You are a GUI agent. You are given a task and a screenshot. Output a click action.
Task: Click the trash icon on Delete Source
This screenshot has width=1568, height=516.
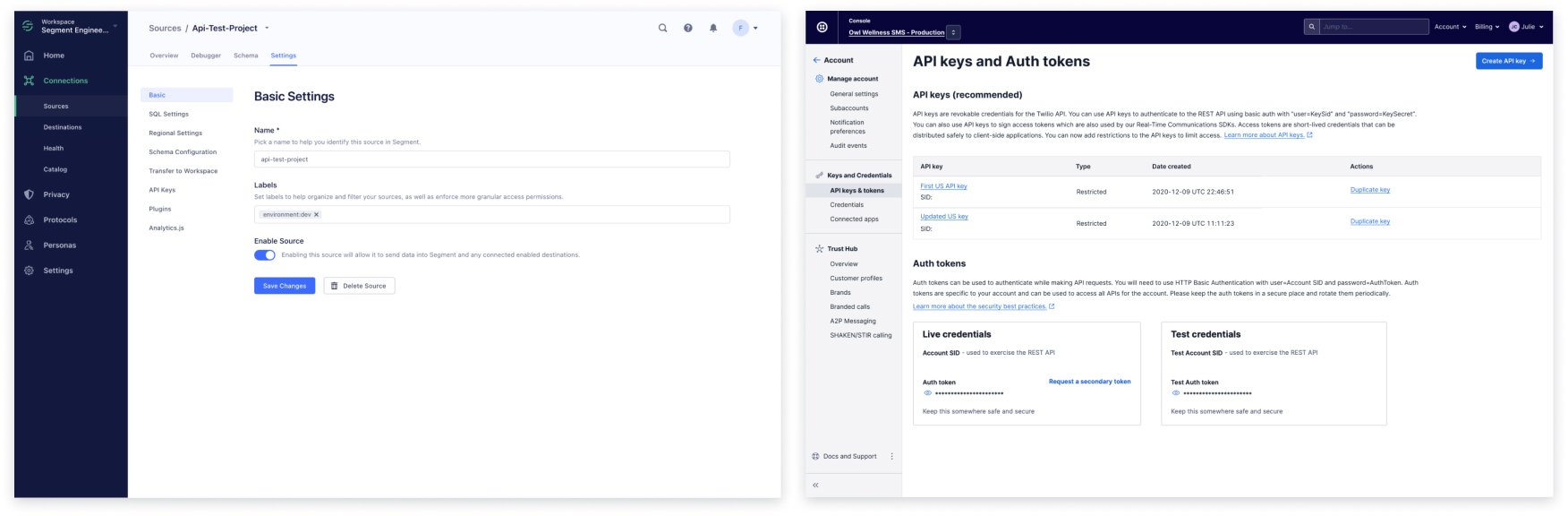(335, 286)
